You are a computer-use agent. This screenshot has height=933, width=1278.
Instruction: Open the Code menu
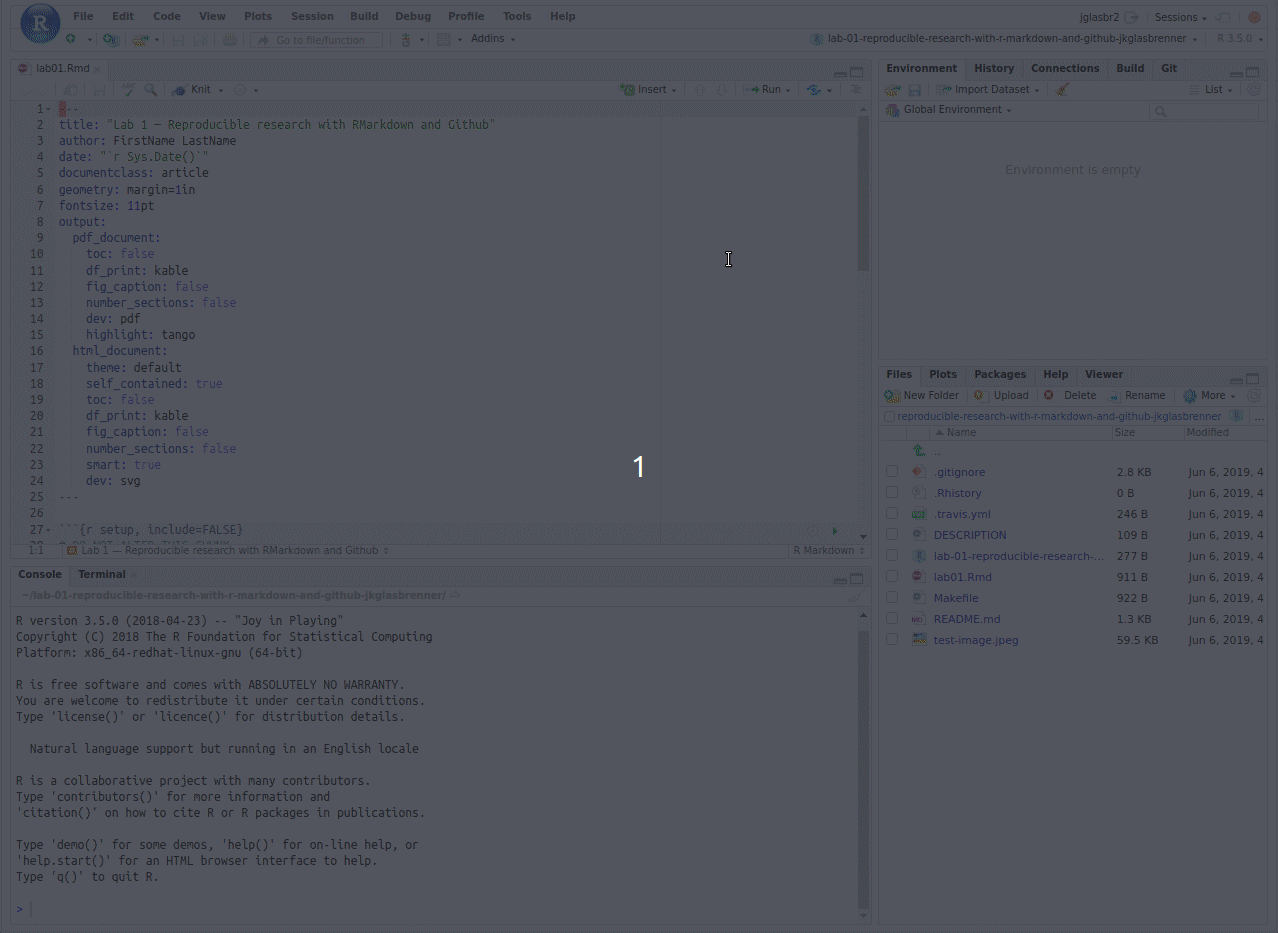point(167,16)
